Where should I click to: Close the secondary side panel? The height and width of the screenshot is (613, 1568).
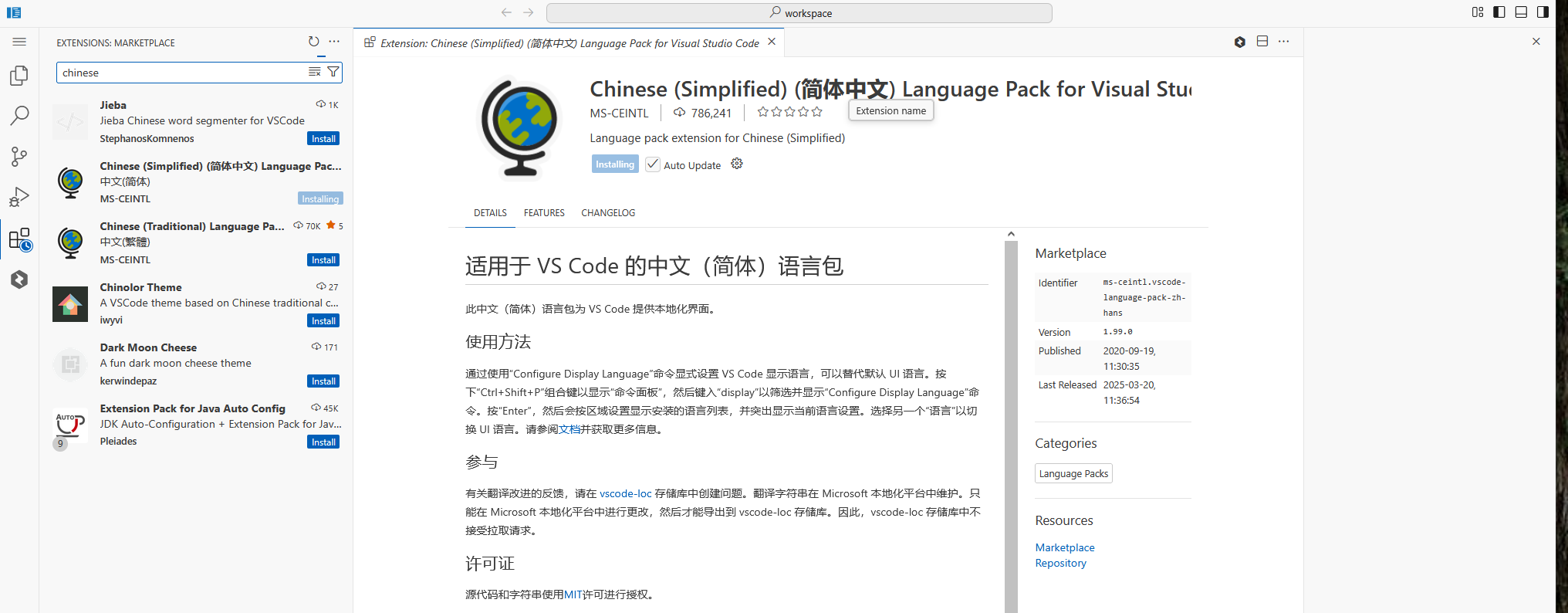point(1536,42)
